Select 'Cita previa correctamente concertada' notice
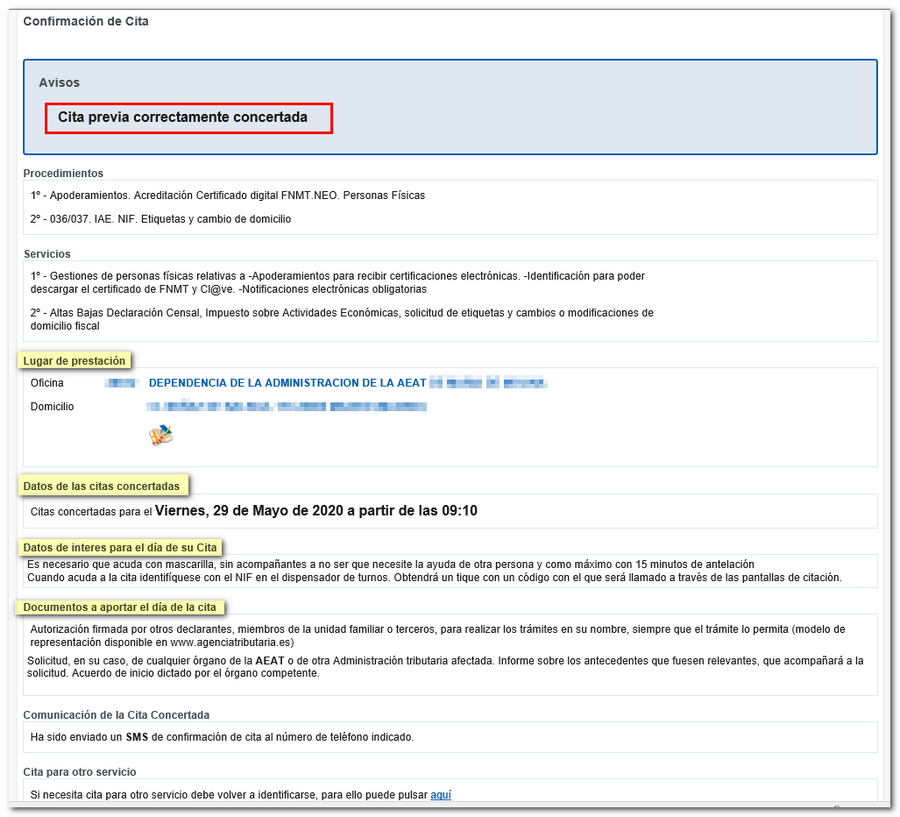Viewport: 900px width, 817px height. [188, 118]
